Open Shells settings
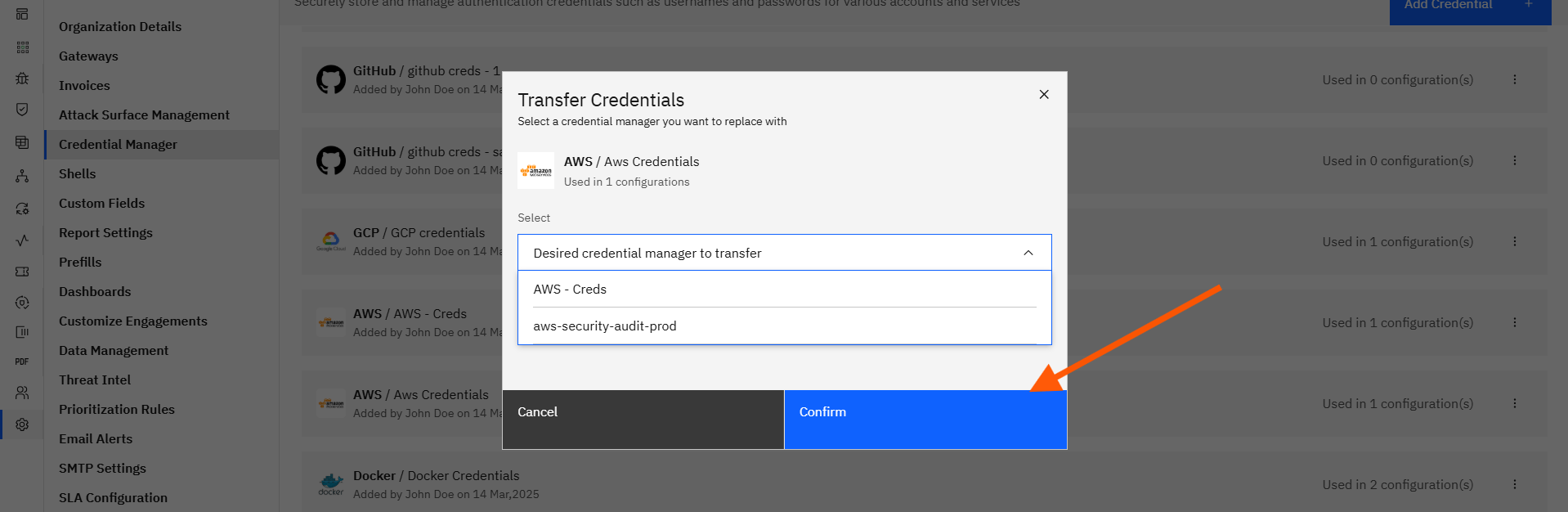This screenshot has height=512, width=1568. coord(77,174)
